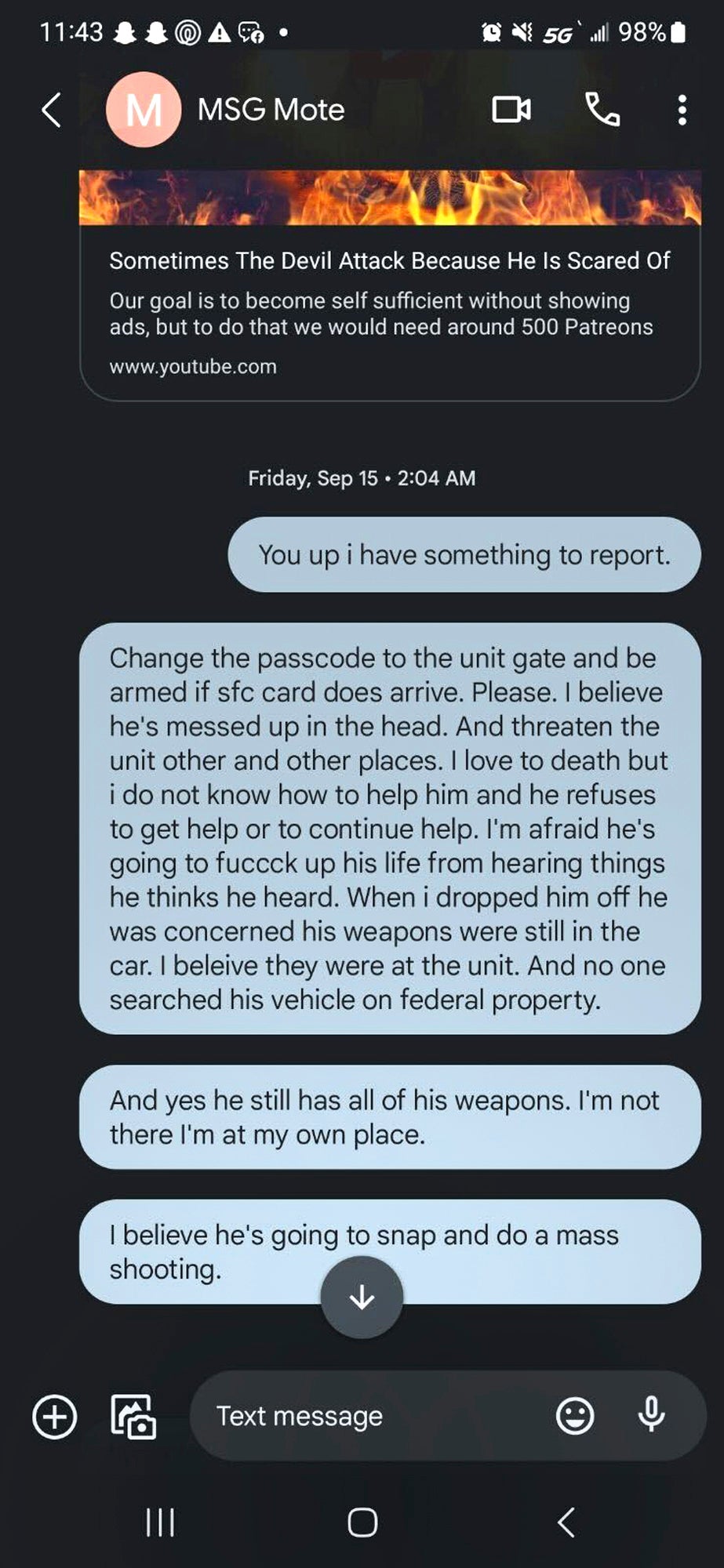Image resolution: width=724 pixels, height=1568 pixels.
Task: Start a video call with MSG Mote
Action: [511, 110]
